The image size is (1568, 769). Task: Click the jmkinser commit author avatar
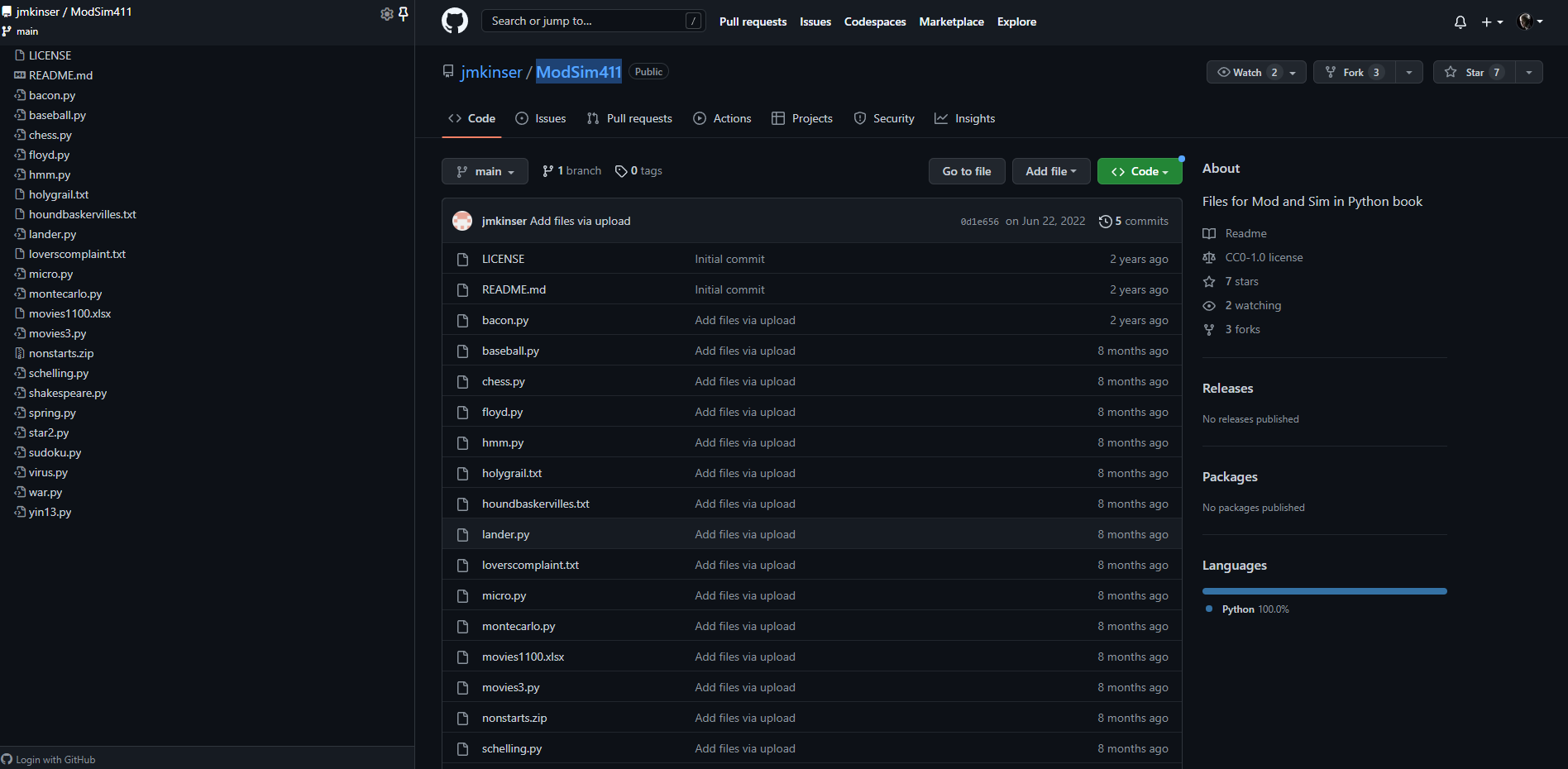[x=462, y=221]
